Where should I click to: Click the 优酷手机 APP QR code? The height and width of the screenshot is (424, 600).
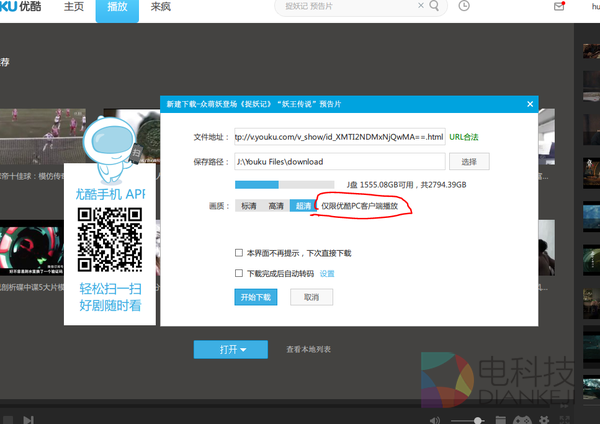[x=110, y=240]
